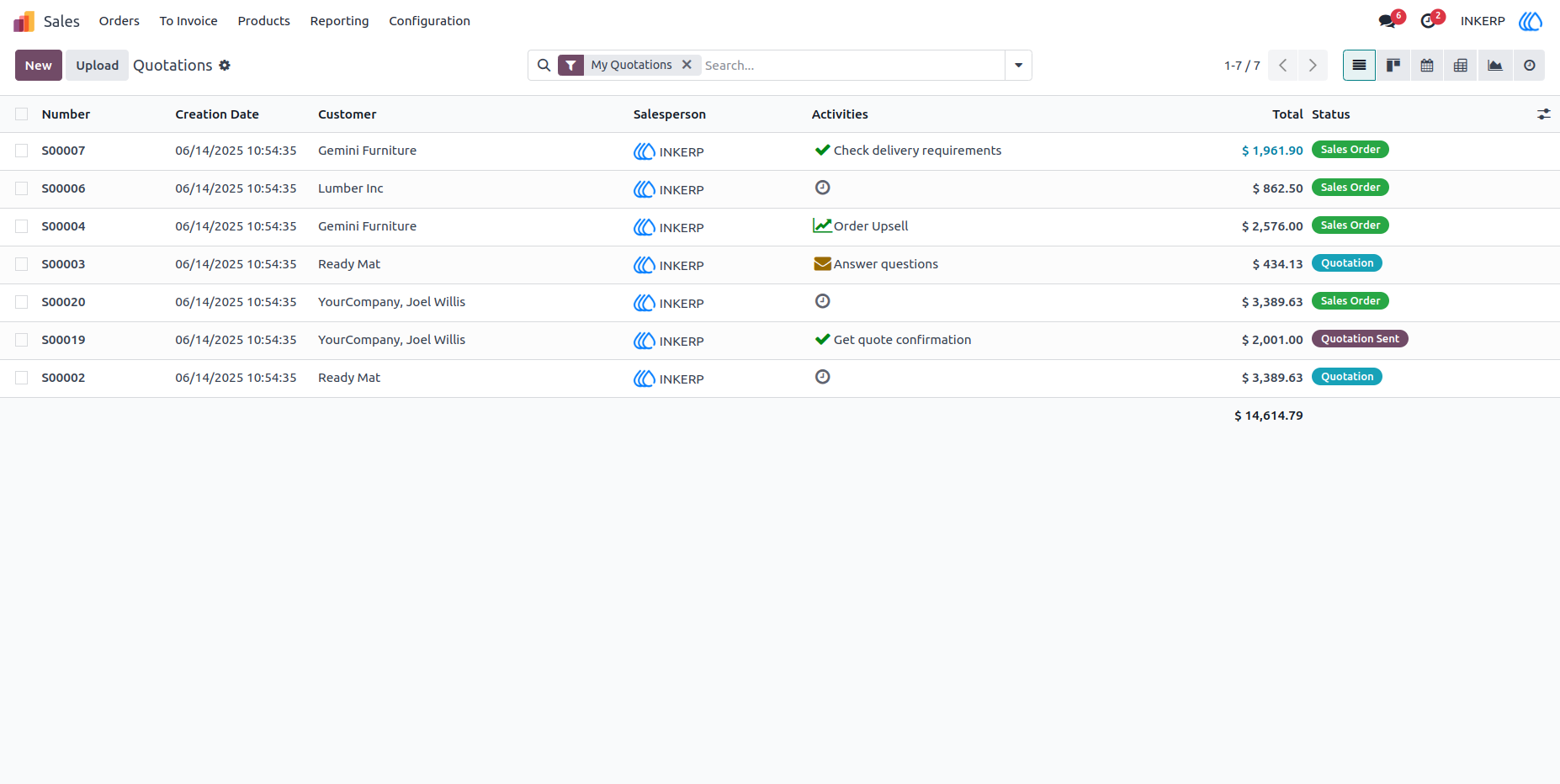Switch to graph view
This screenshot has height=784, width=1560.
(x=1495, y=65)
